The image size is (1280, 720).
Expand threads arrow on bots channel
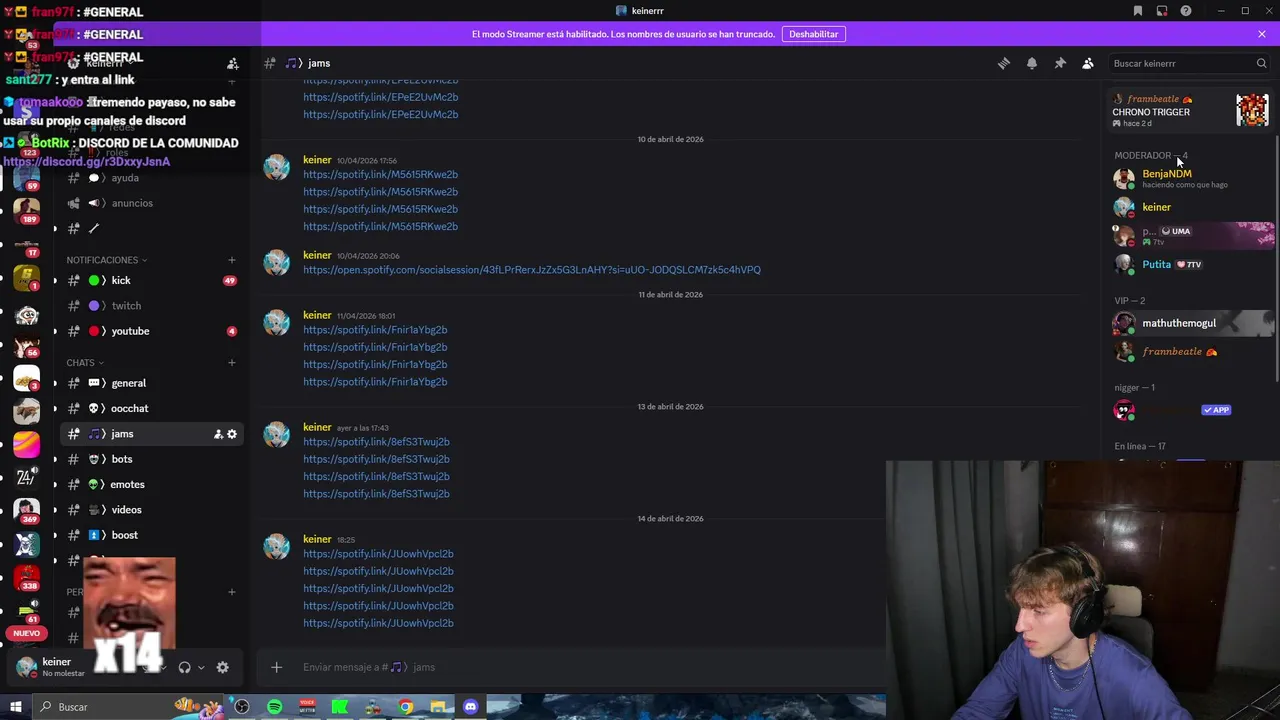click(55, 459)
